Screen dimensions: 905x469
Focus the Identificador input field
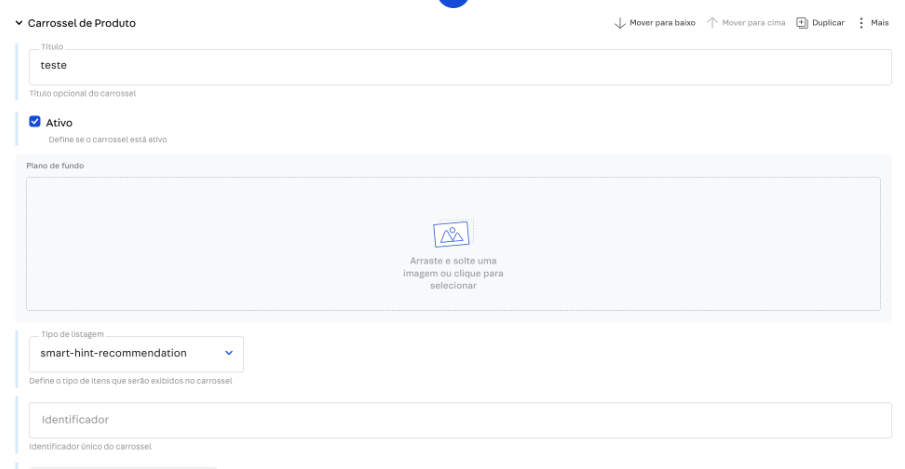[x=460, y=420]
